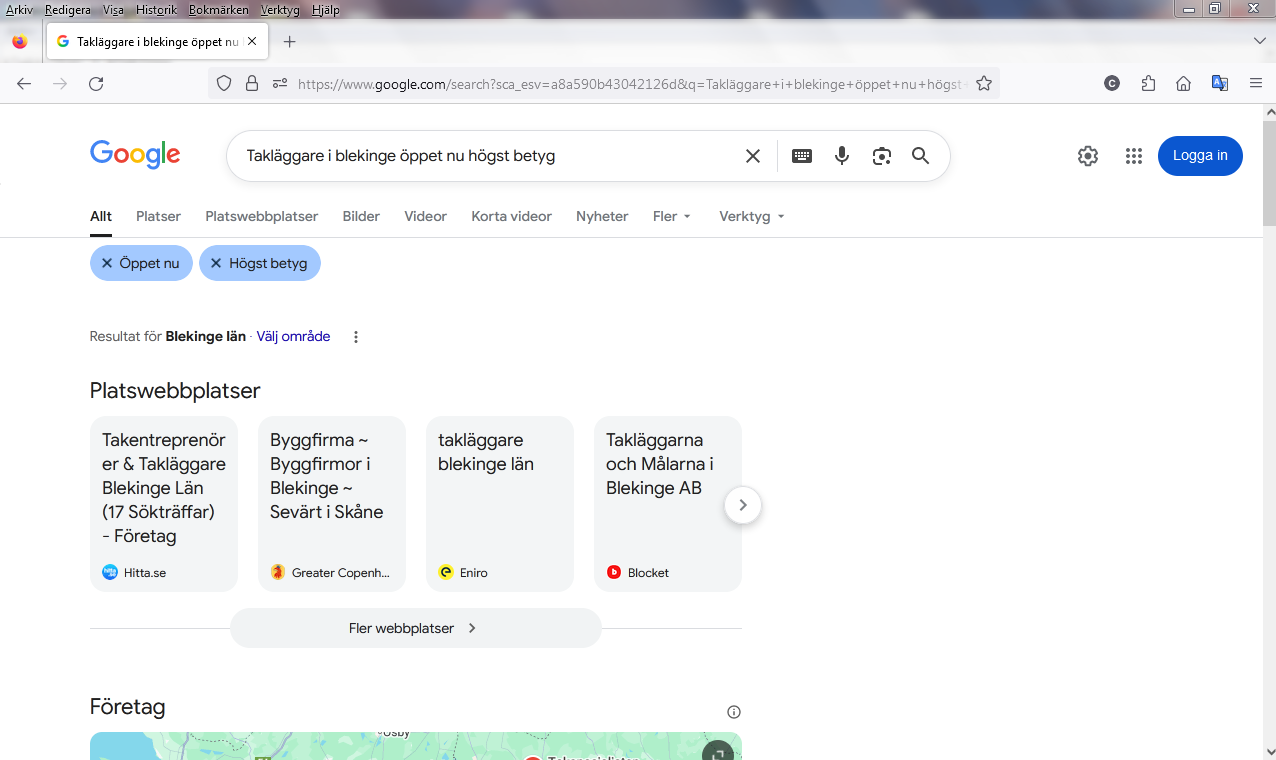
Task: Remove the Högst betyg filter chip
Action: click(216, 263)
